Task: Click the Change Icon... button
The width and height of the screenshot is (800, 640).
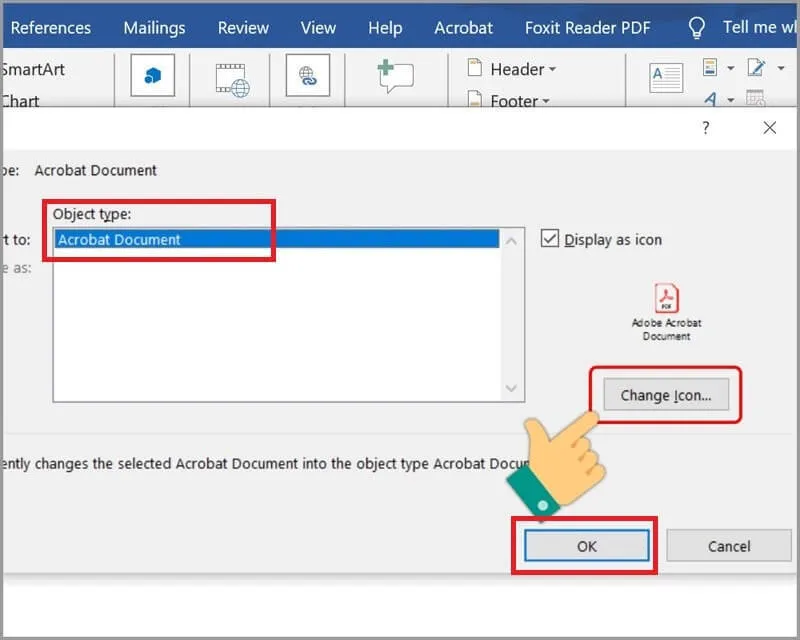Action: point(666,395)
